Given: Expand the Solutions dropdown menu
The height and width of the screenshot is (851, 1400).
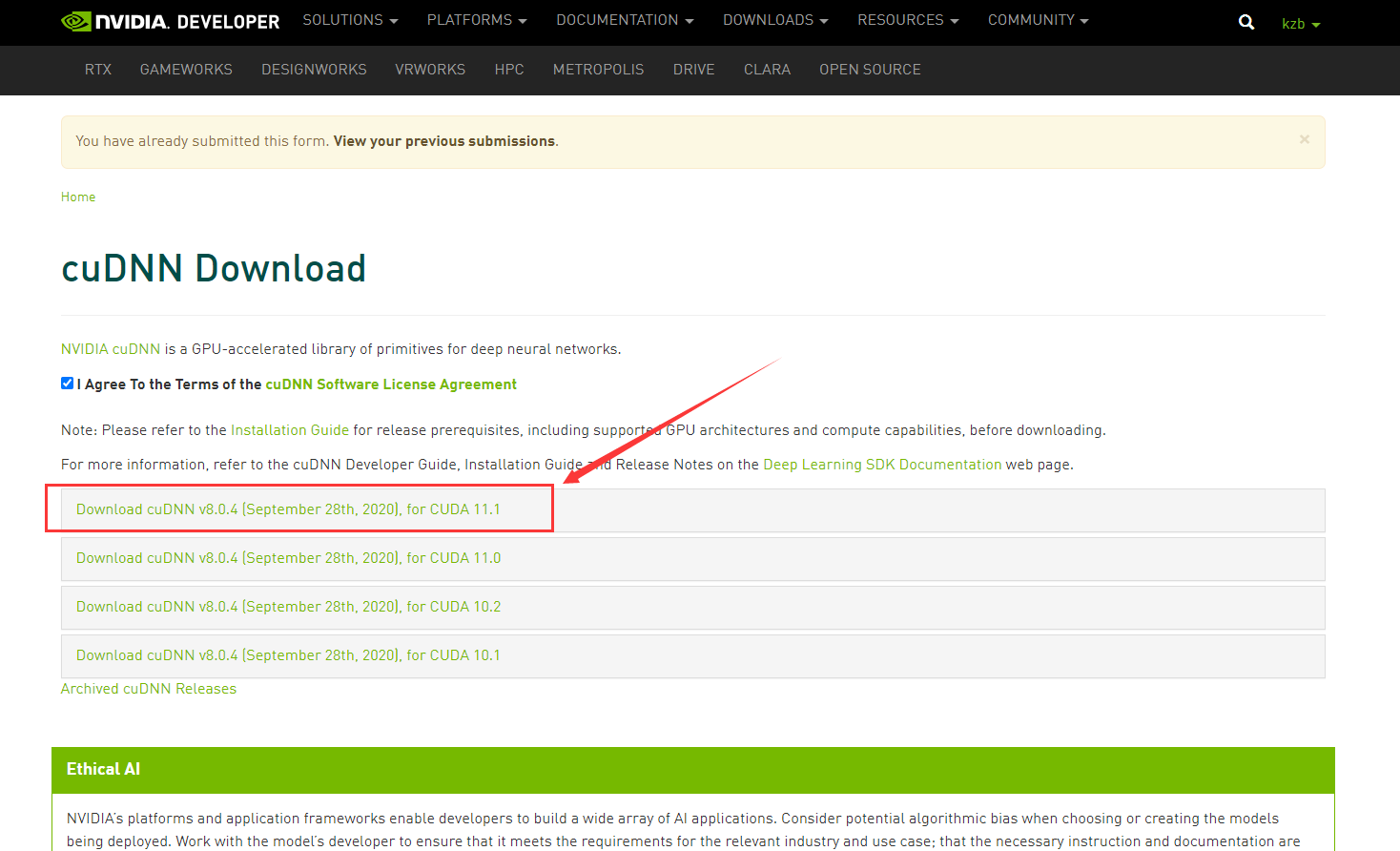Looking at the screenshot, I should pyautogui.click(x=350, y=20).
